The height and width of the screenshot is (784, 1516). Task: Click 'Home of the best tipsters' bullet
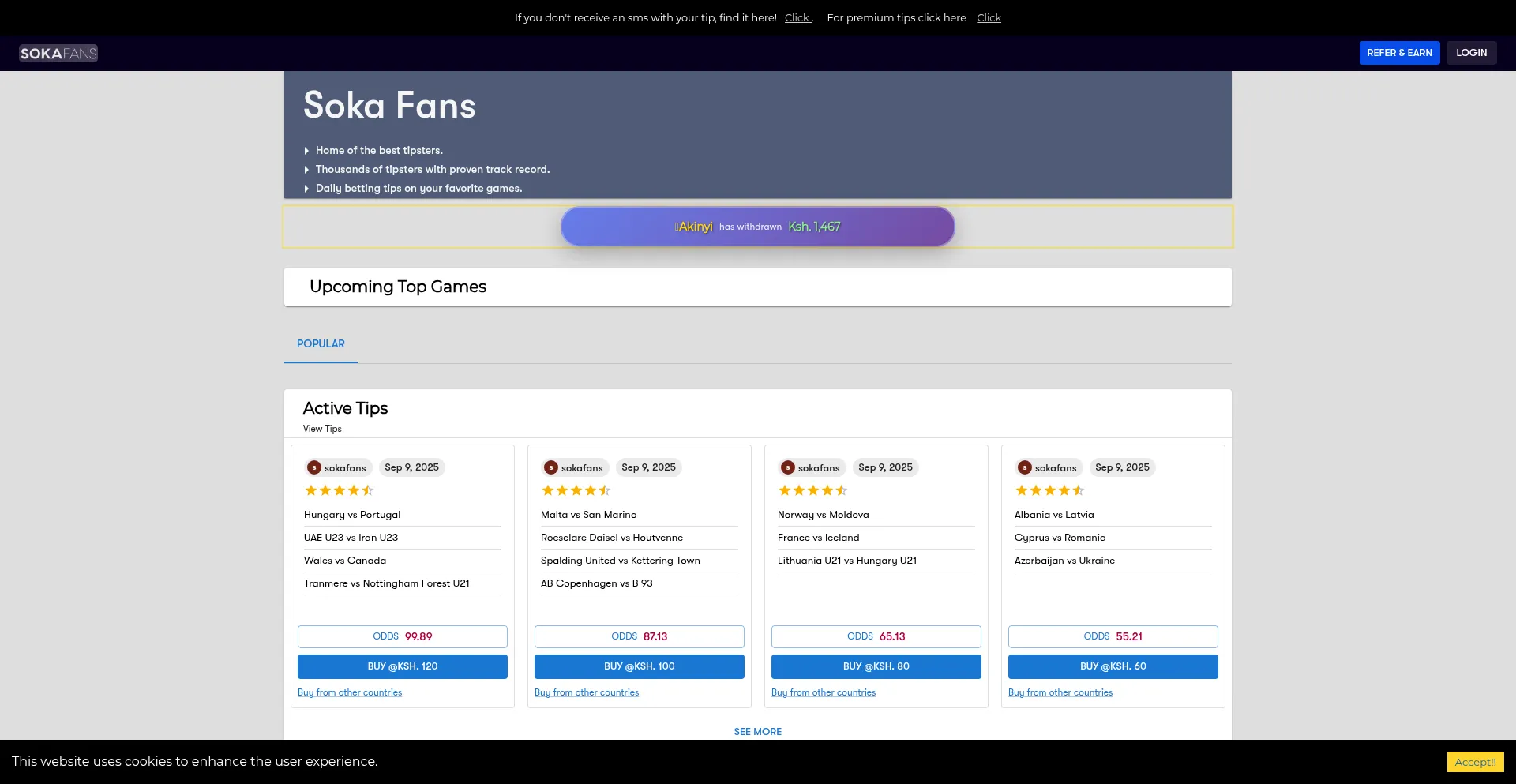pyautogui.click(x=379, y=150)
